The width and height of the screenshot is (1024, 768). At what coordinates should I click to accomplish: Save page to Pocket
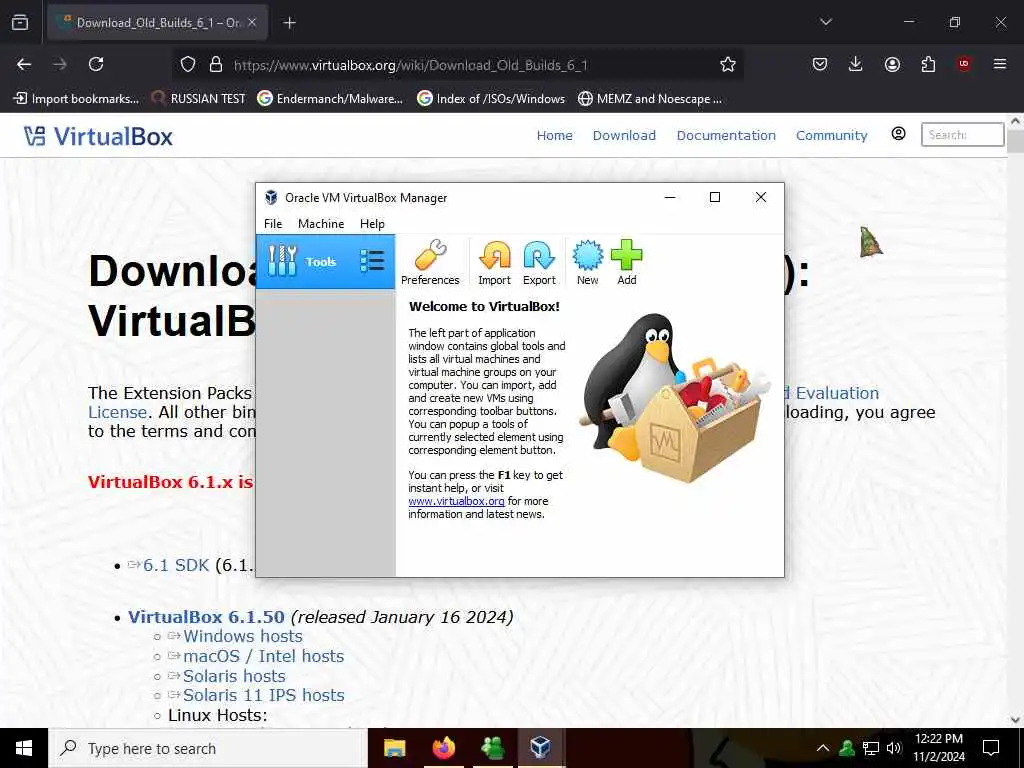pyautogui.click(x=820, y=64)
